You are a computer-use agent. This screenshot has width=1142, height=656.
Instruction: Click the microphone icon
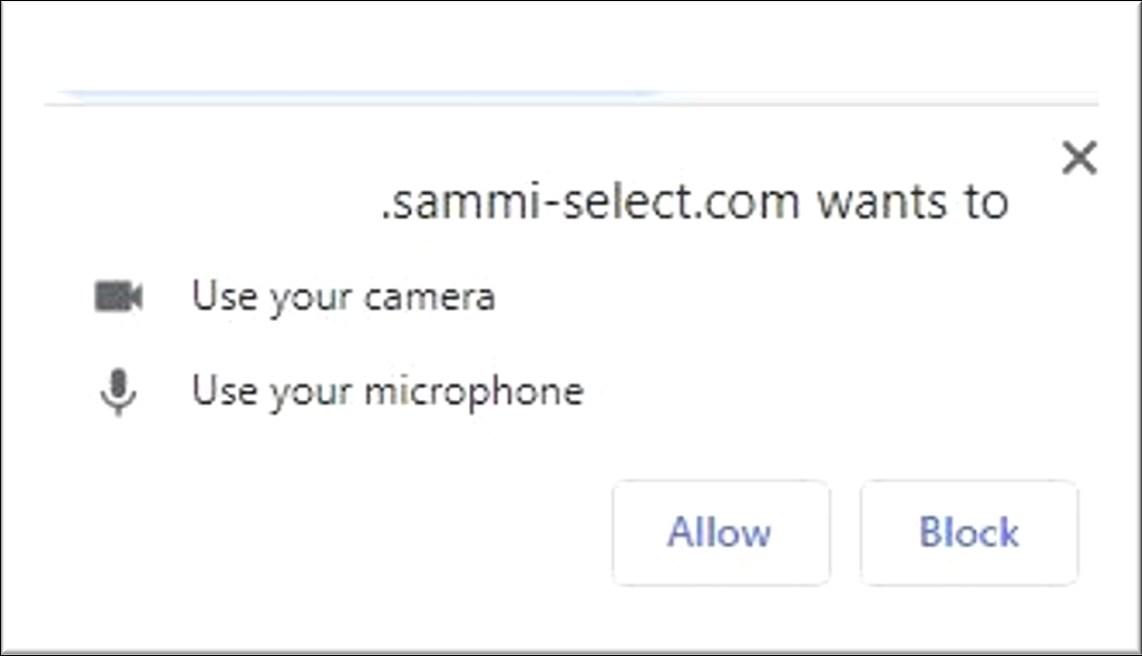[x=118, y=392]
